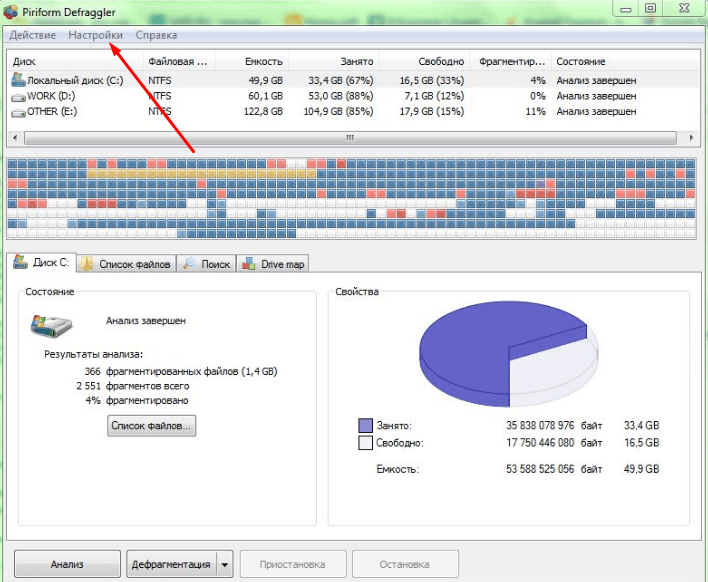Click the 11% fragmentation value for OTHER (E:)
The height and width of the screenshot is (582, 708).
[536, 112]
